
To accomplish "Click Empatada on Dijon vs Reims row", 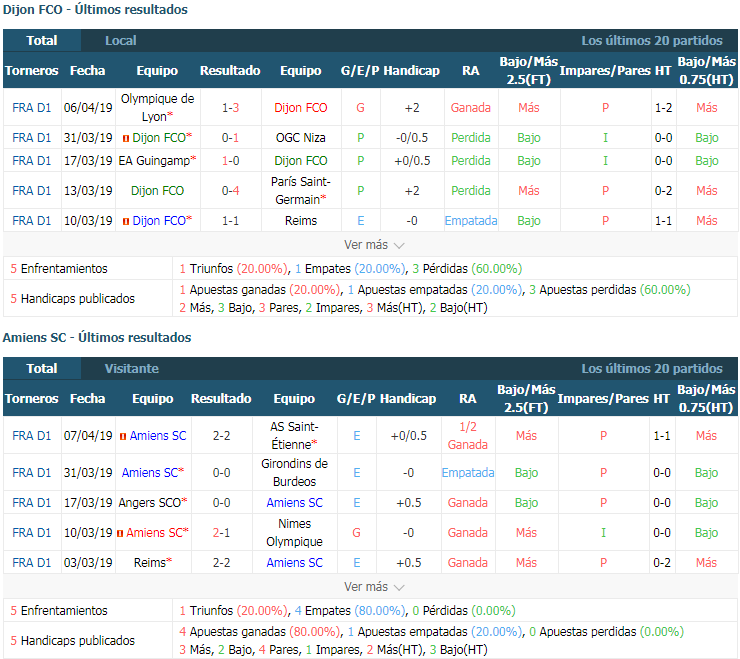I will point(471,221).
